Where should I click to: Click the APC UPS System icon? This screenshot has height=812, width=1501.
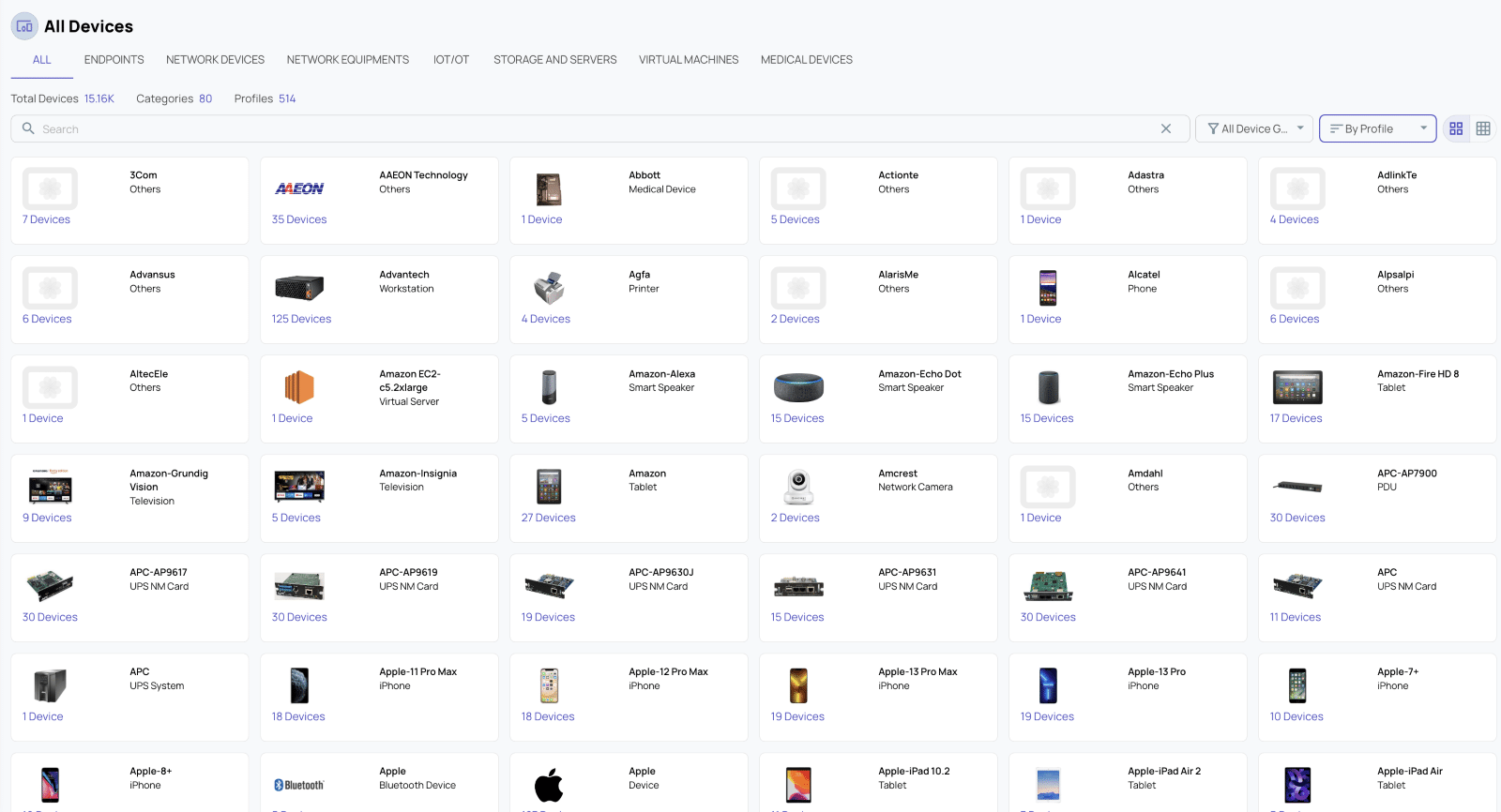pyautogui.click(x=50, y=685)
